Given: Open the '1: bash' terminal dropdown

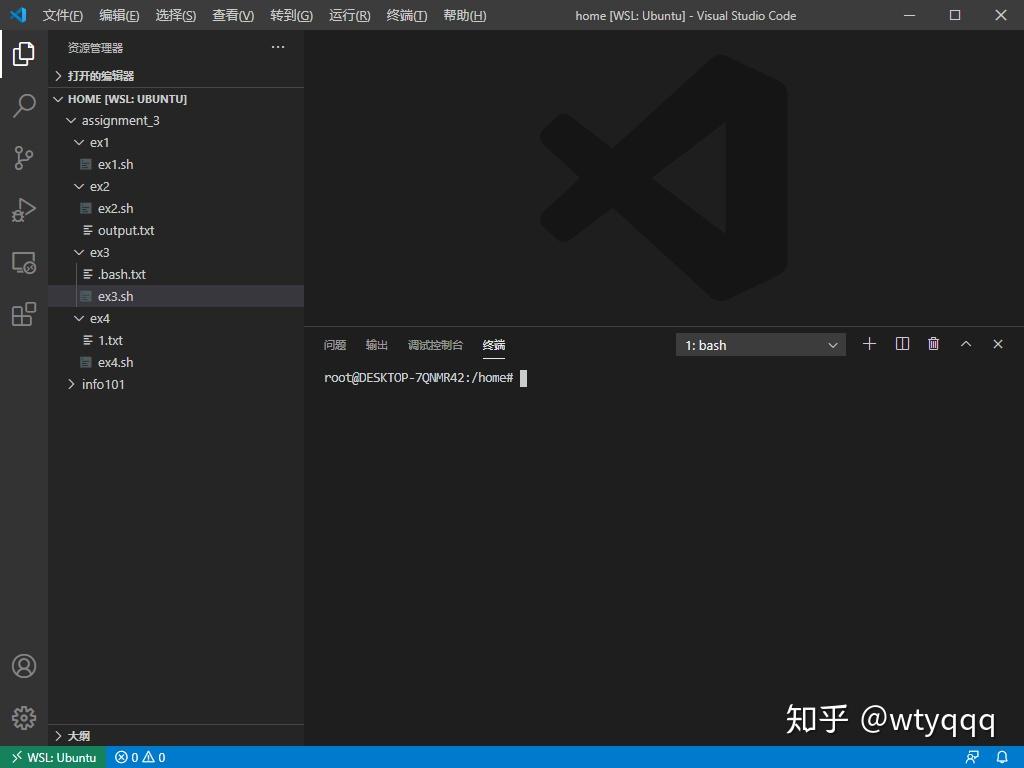Looking at the screenshot, I should coord(760,344).
